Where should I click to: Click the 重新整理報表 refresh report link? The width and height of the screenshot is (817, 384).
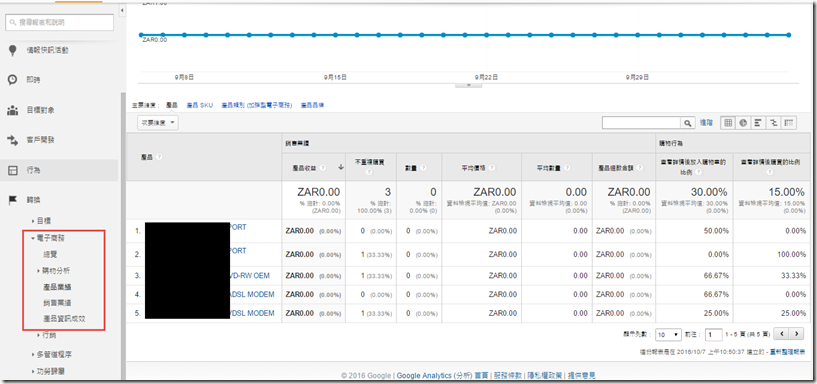(x=788, y=353)
